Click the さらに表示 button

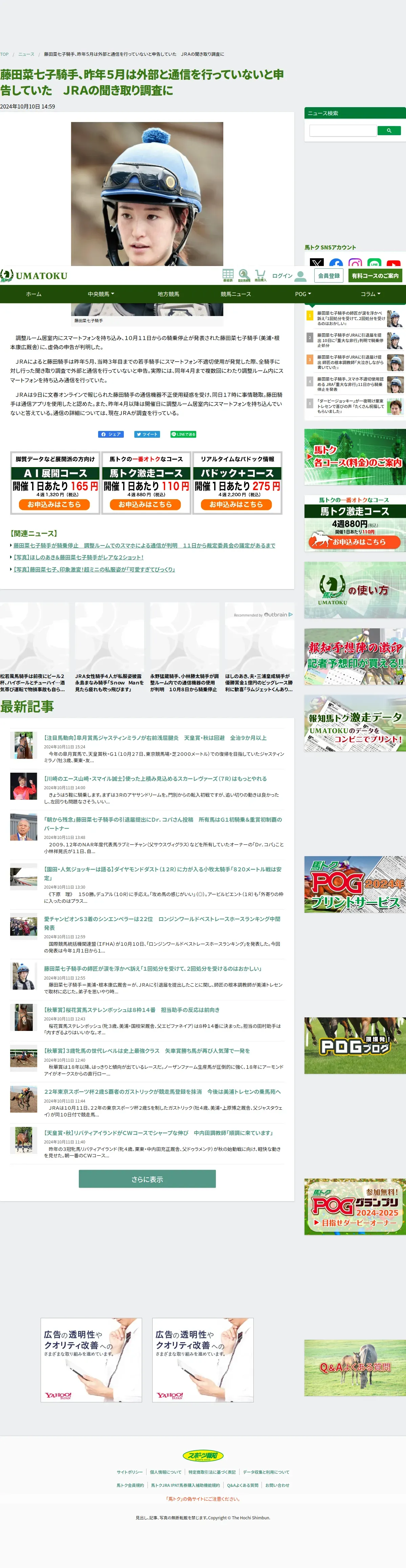pyautogui.click(x=147, y=1179)
